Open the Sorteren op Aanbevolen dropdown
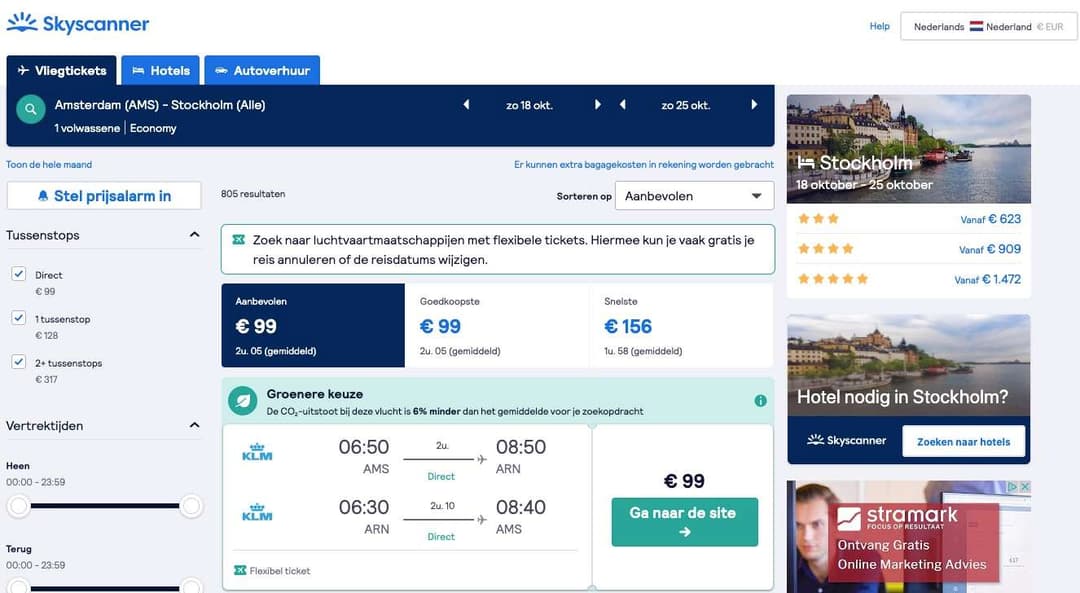Screen dimensions: 1080x593 coord(694,196)
